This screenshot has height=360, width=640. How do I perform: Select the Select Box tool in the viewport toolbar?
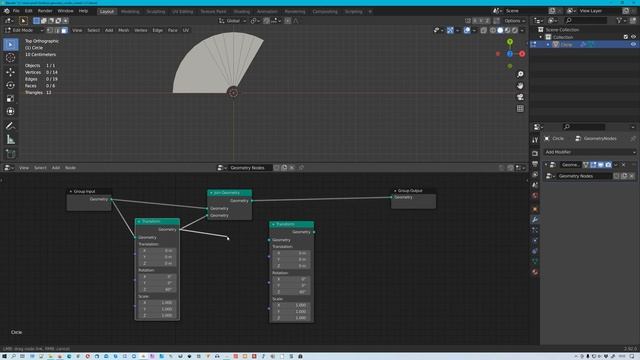click(11, 44)
